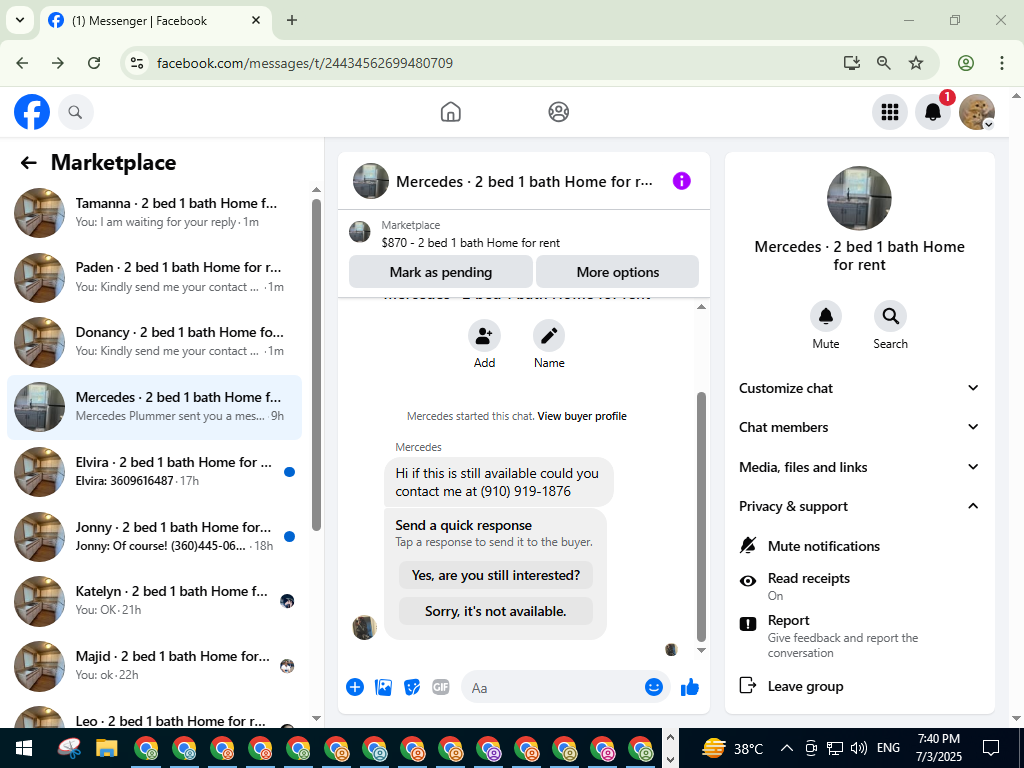Open Chrome zoom magnifier in address bar
The image size is (1024, 768).
[x=884, y=63]
